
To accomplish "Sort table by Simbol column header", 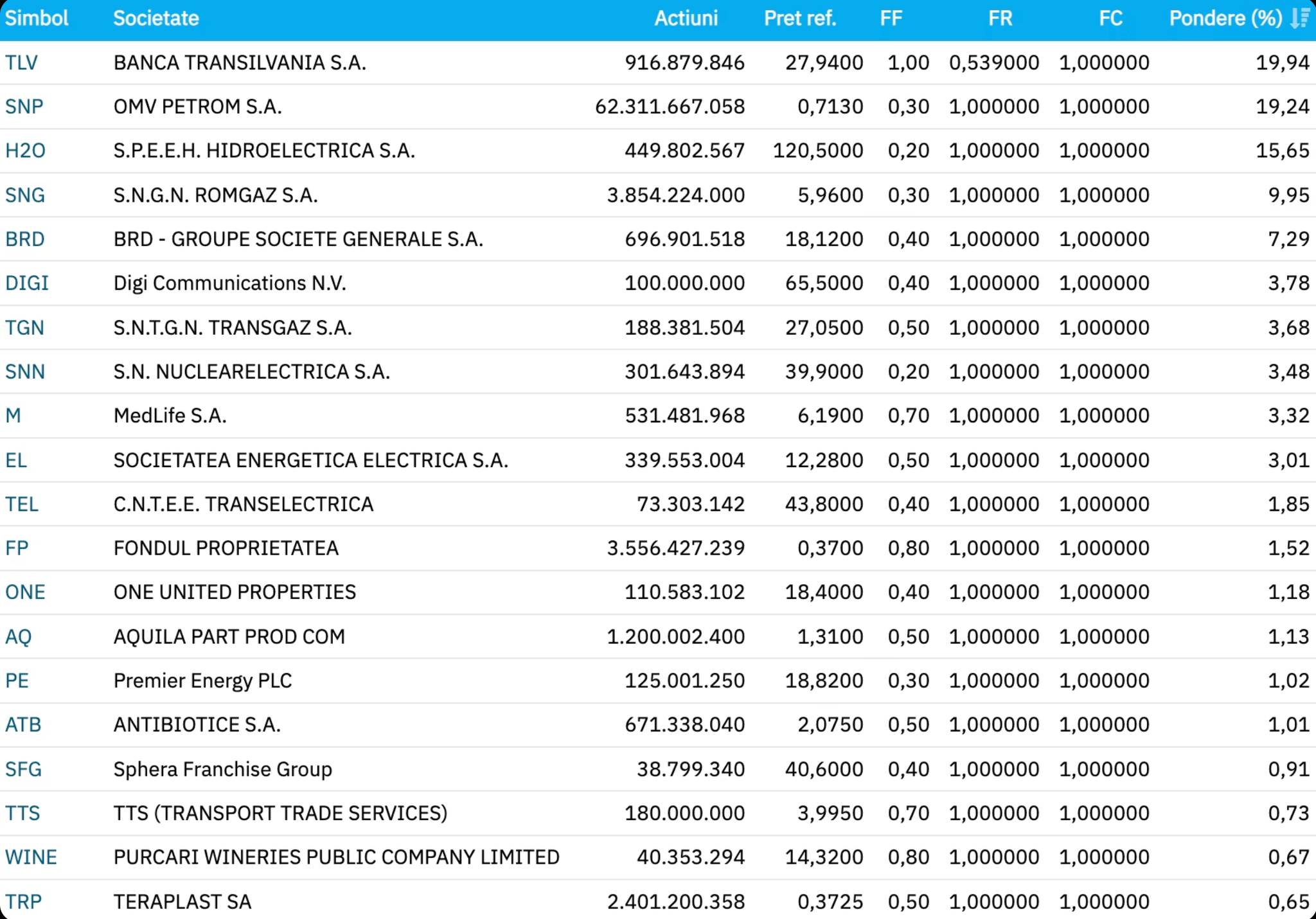I will 37,18.
